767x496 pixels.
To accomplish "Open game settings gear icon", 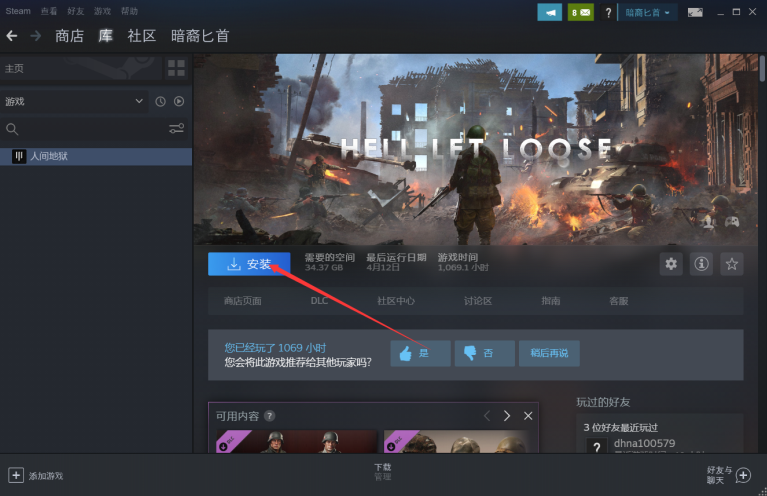I will 671,264.
